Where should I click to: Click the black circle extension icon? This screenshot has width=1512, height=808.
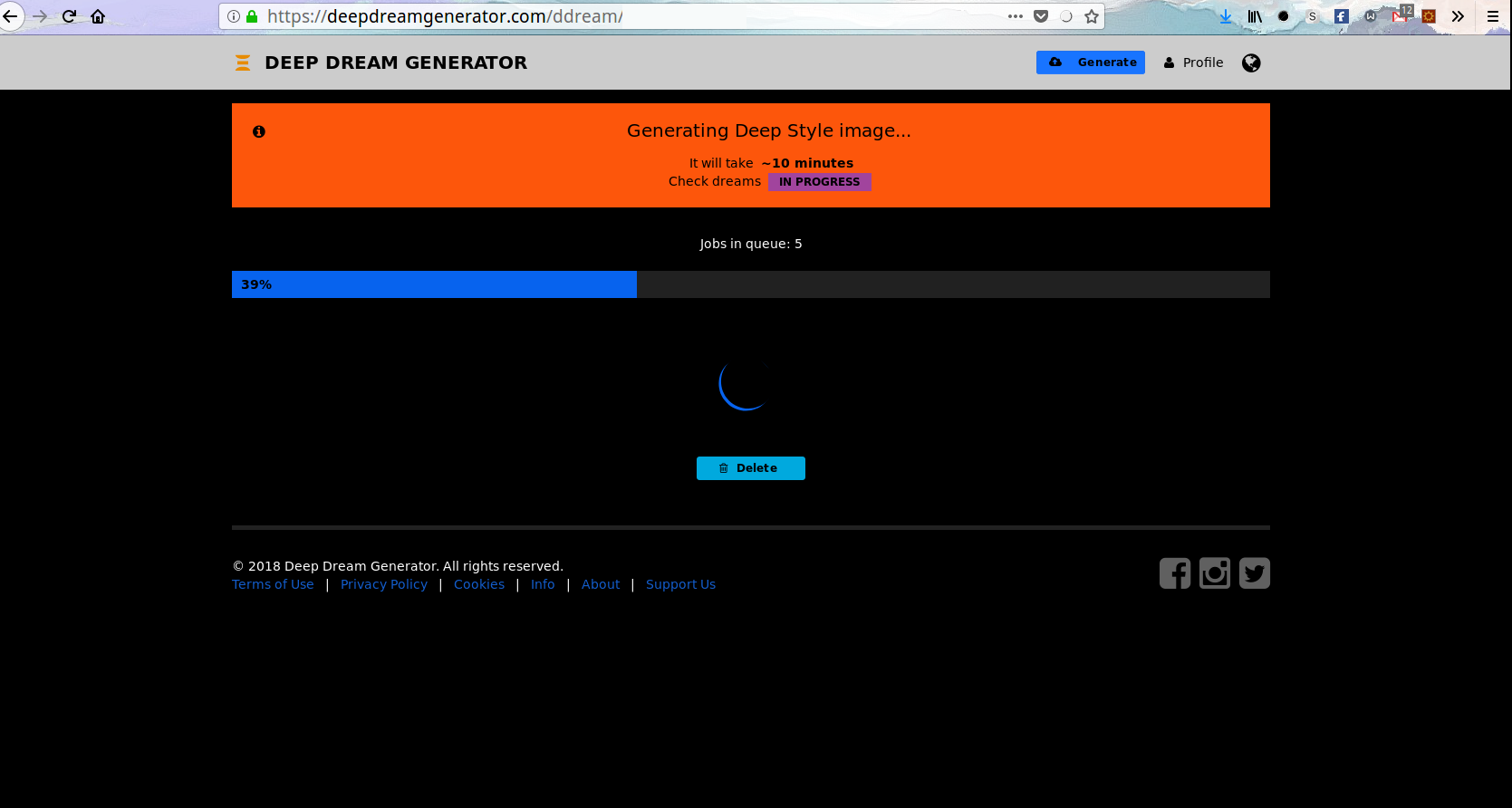coord(1283,16)
